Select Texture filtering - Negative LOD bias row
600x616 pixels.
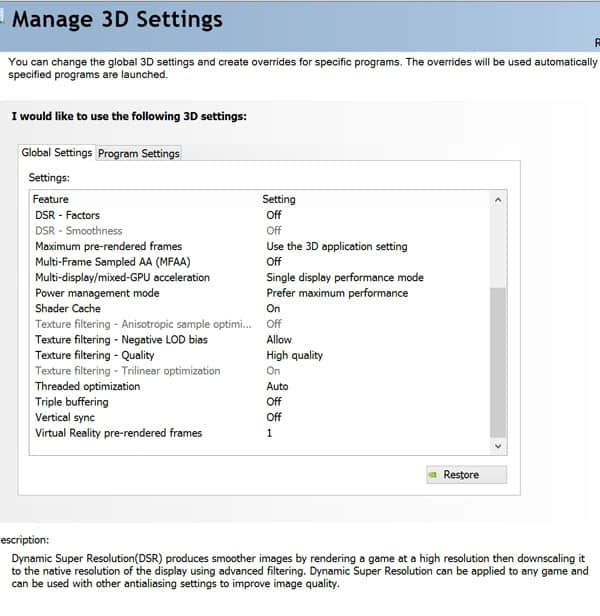click(260, 339)
